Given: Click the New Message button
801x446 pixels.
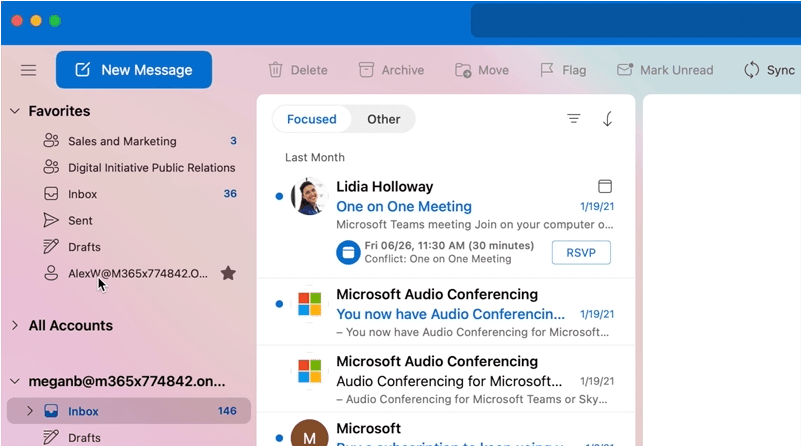Looking at the screenshot, I should pyautogui.click(x=134, y=70).
